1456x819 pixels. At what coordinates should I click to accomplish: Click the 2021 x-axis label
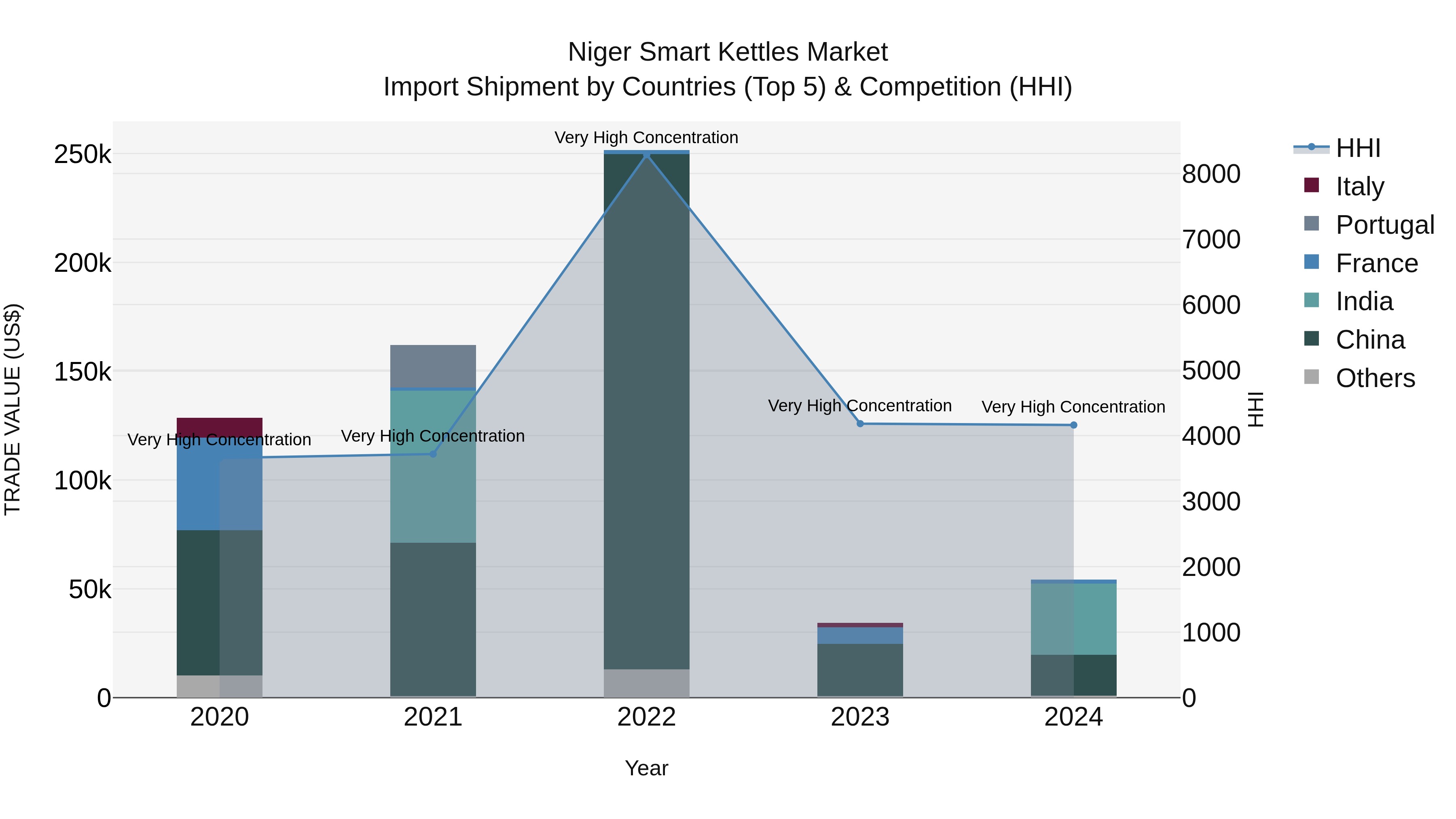[x=433, y=717]
